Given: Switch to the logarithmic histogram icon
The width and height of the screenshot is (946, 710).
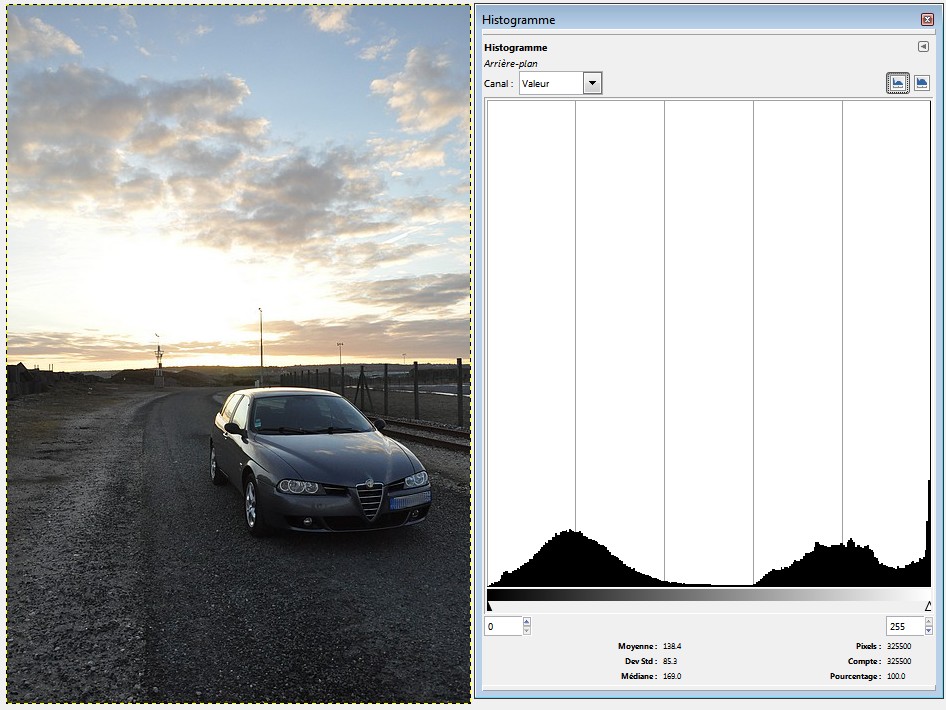Looking at the screenshot, I should point(921,84).
